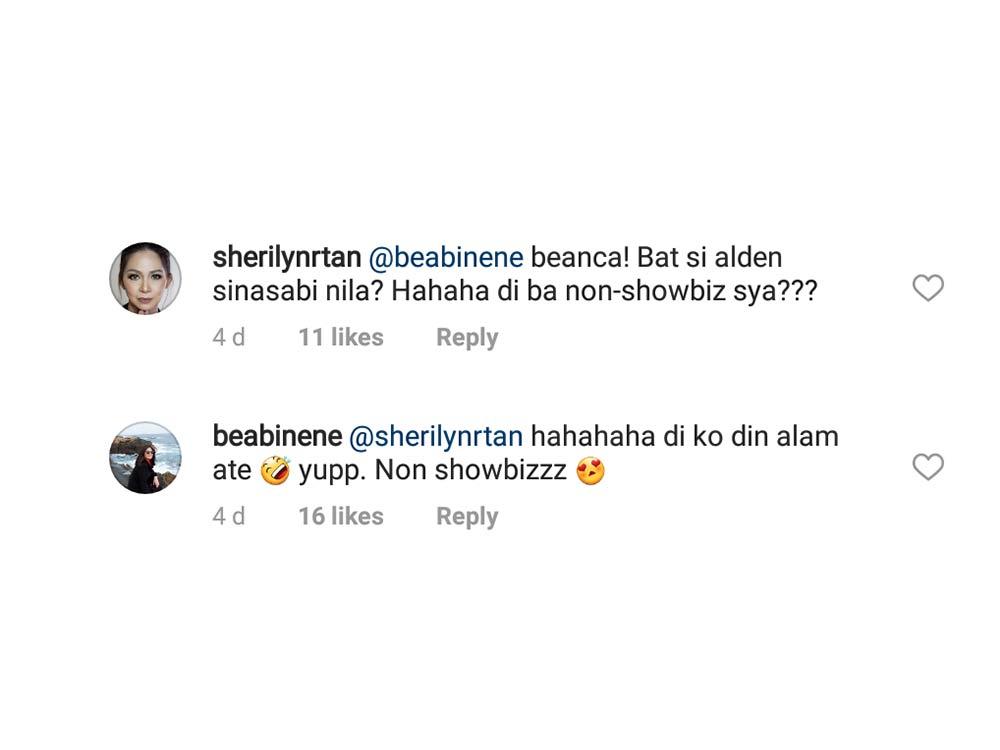Image resolution: width=1000 pixels, height=750 pixels.
Task: Reply to beabinene's comment
Action: [x=467, y=517]
